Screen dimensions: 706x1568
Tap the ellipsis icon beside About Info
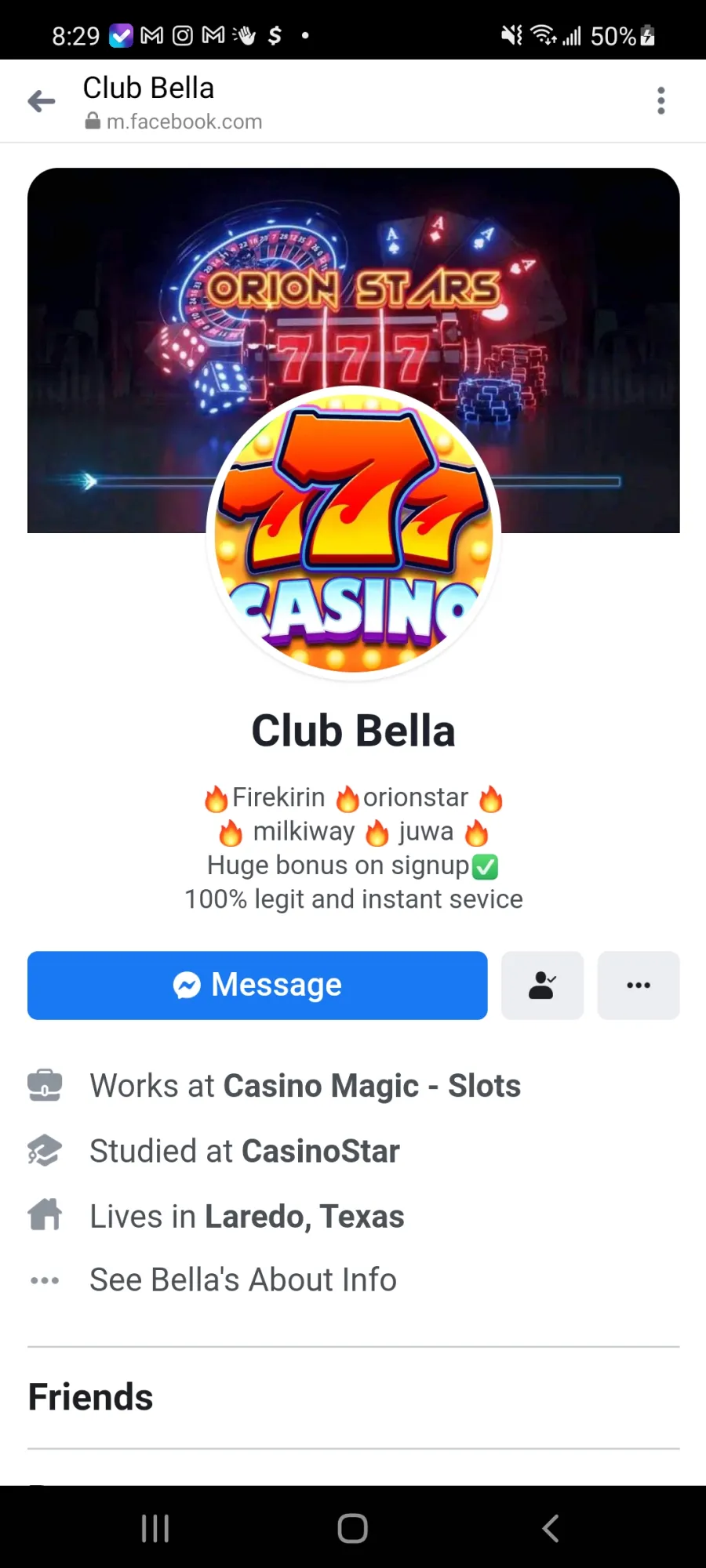(45, 1280)
